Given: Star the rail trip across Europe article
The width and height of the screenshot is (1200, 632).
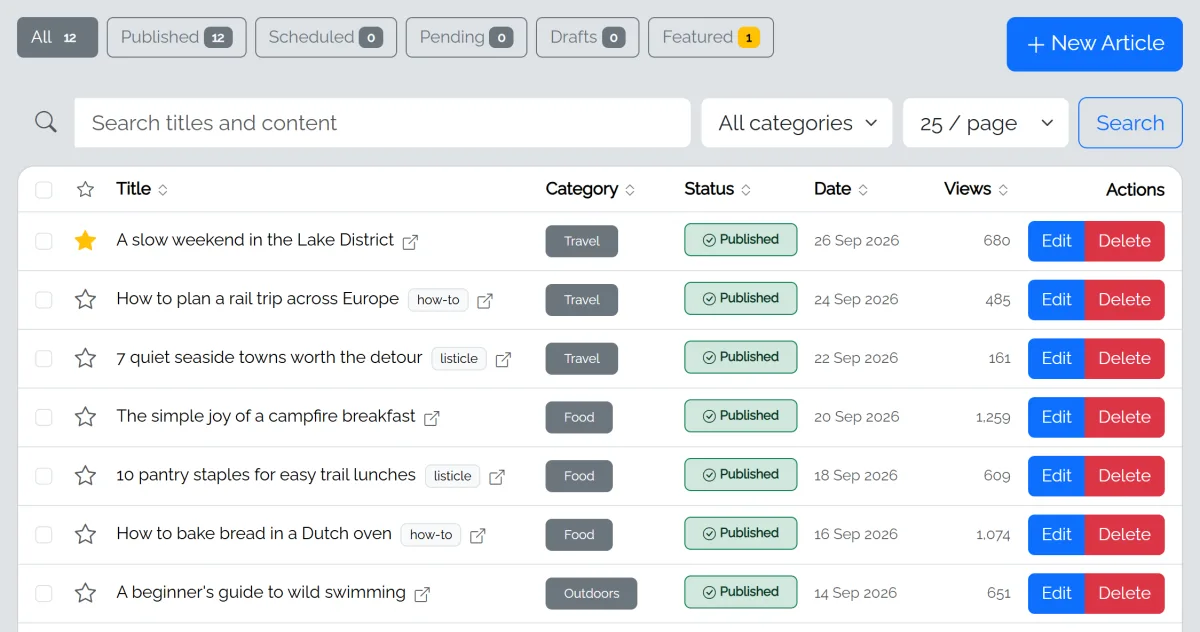Looking at the screenshot, I should coord(86,299).
